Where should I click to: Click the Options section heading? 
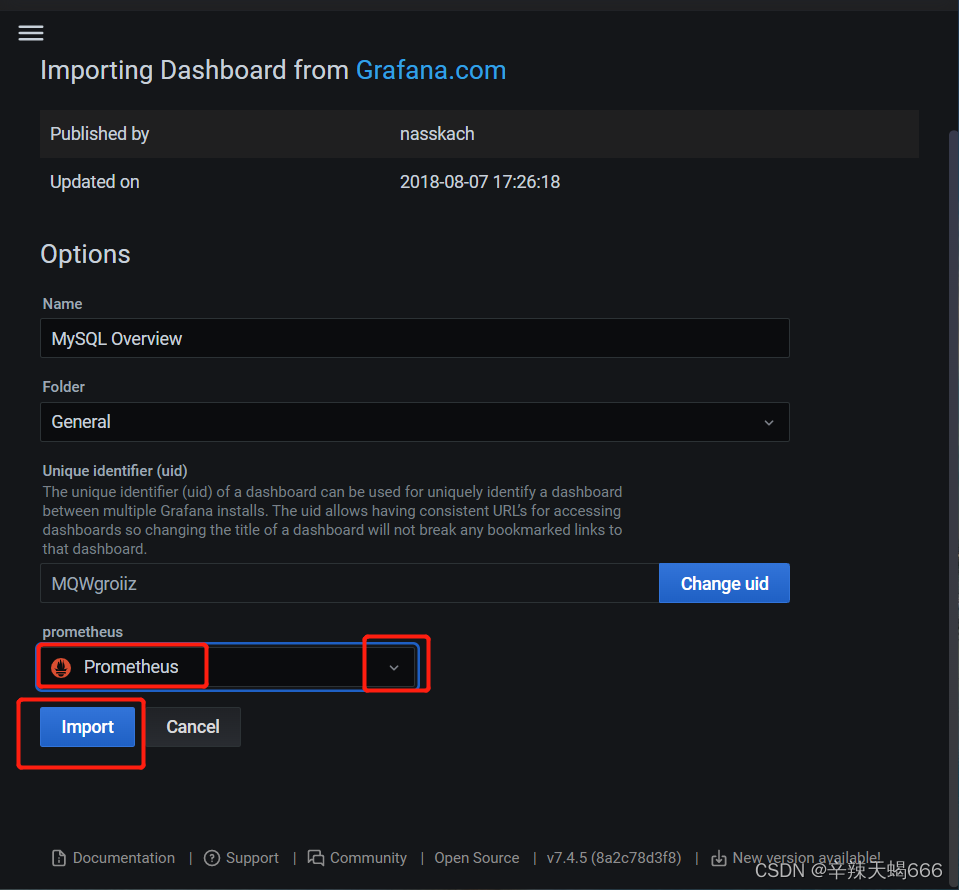[x=85, y=254]
